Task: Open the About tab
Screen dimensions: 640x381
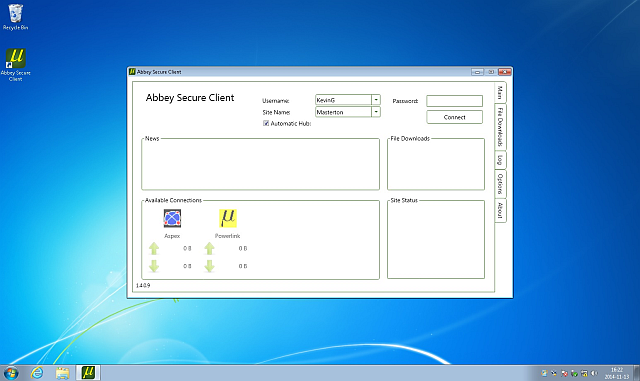Action: coord(500,210)
